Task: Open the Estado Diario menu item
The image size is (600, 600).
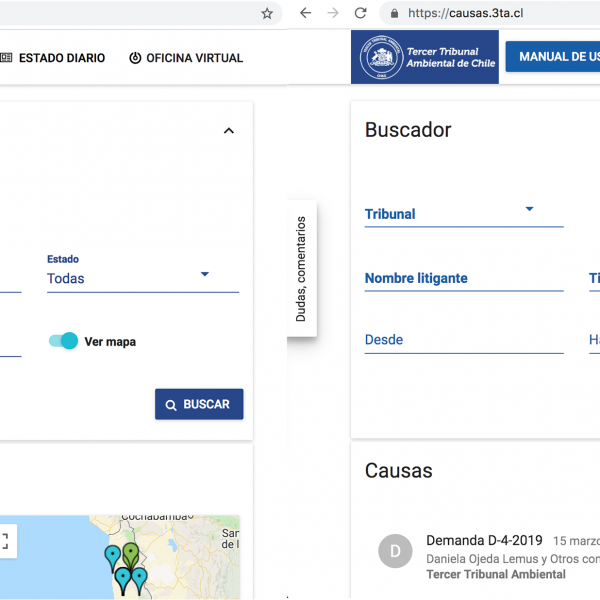Action: tap(52, 58)
